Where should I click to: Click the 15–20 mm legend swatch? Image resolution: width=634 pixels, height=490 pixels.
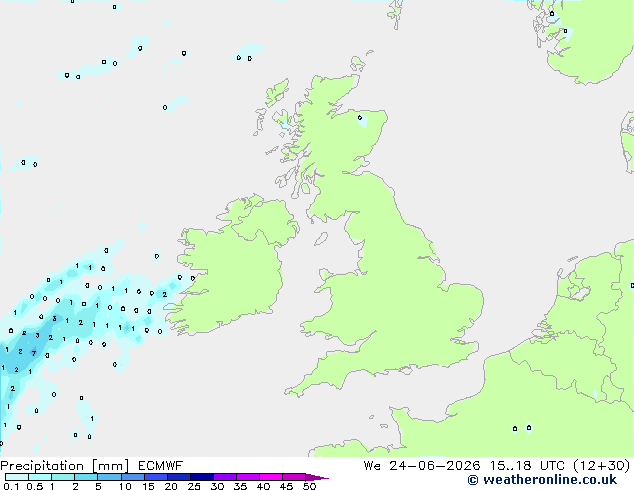point(155,477)
